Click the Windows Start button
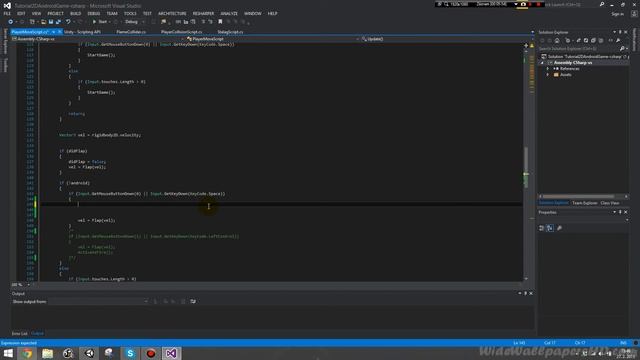This screenshot has height=360, width=640. (x=7, y=353)
